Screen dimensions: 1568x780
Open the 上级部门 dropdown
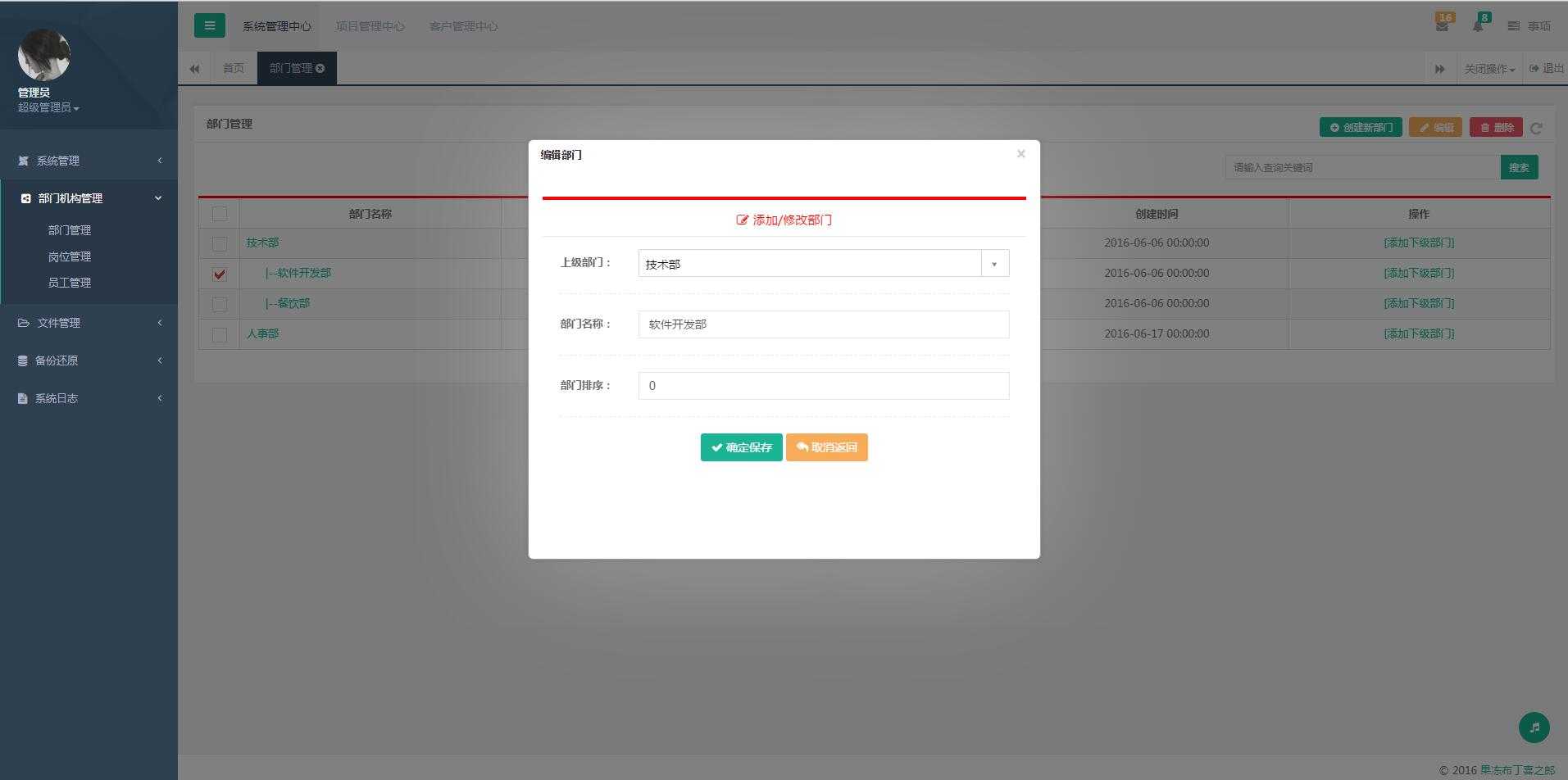click(x=824, y=263)
